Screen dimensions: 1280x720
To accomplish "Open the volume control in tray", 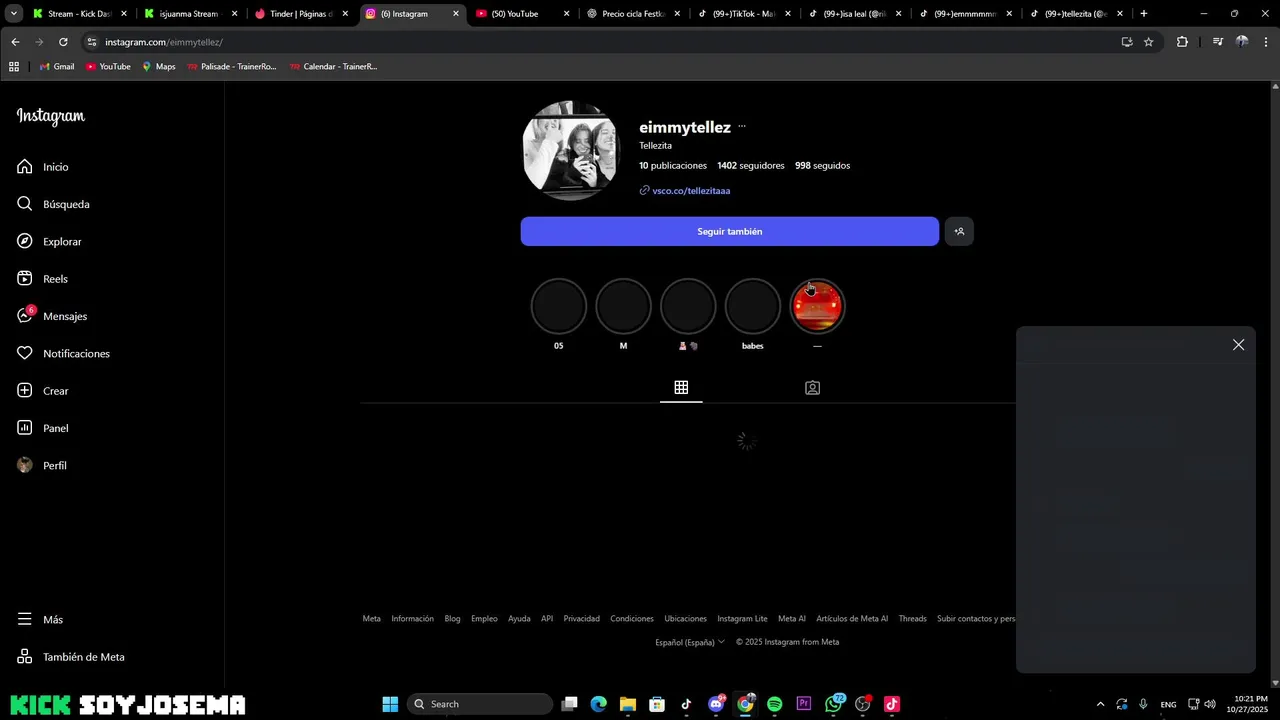I will 1210,704.
